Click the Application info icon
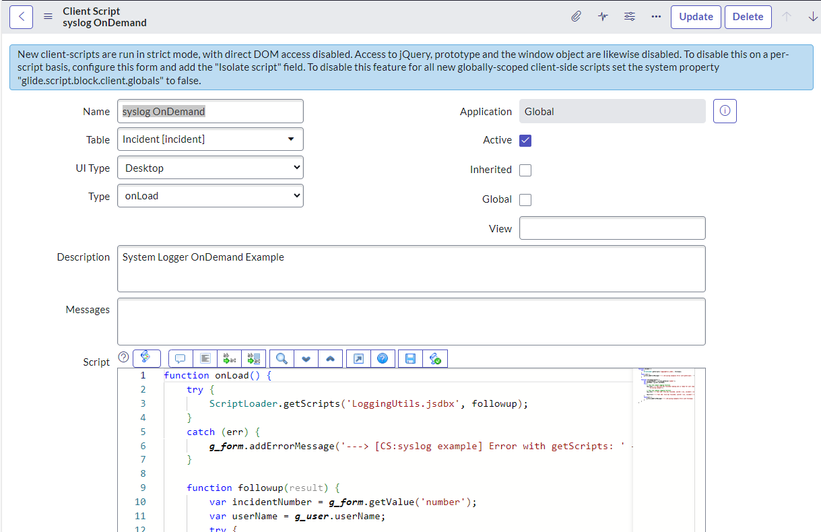Image resolution: width=821 pixels, height=532 pixels. tap(725, 111)
